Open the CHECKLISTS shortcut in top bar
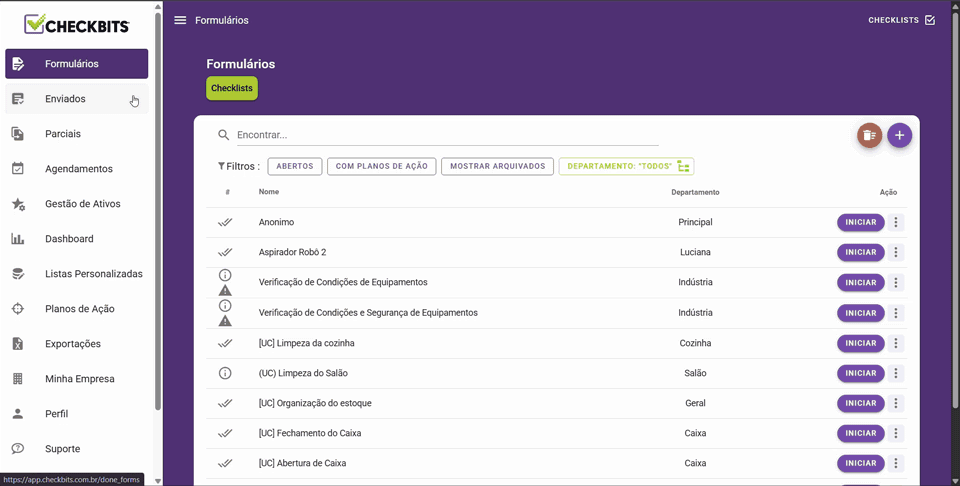Image resolution: width=960 pixels, height=486 pixels. coord(901,20)
